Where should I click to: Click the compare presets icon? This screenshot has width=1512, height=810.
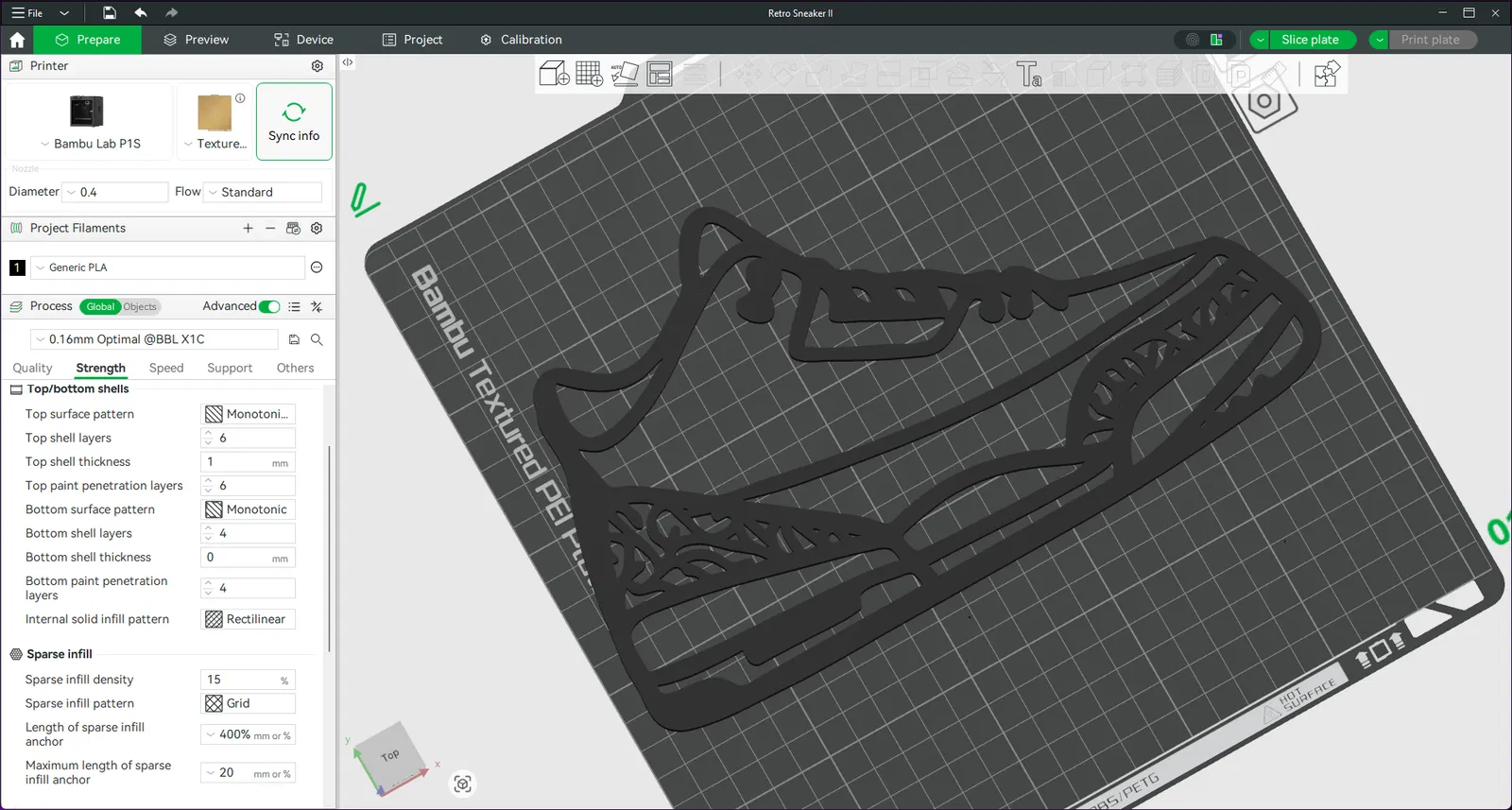(317, 306)
